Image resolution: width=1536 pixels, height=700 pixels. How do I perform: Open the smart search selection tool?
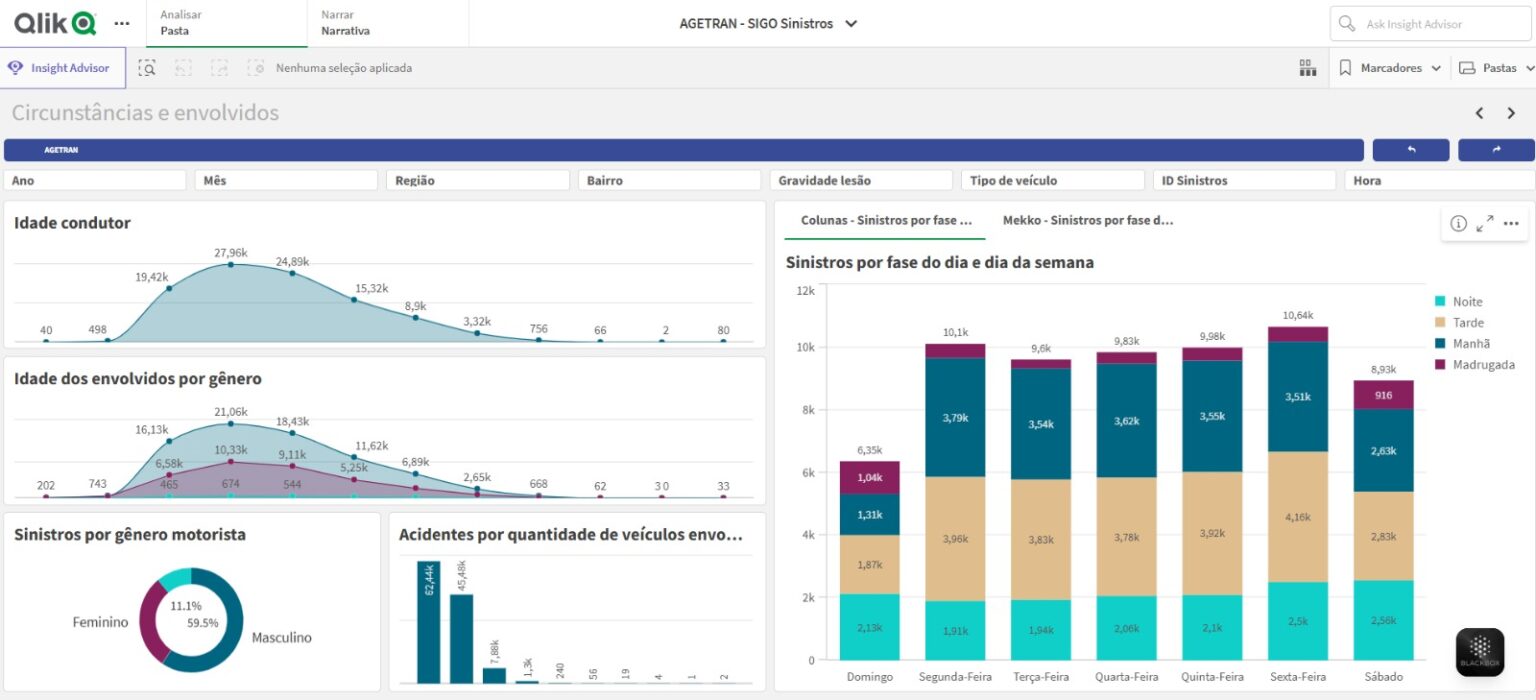pos(147,68)
